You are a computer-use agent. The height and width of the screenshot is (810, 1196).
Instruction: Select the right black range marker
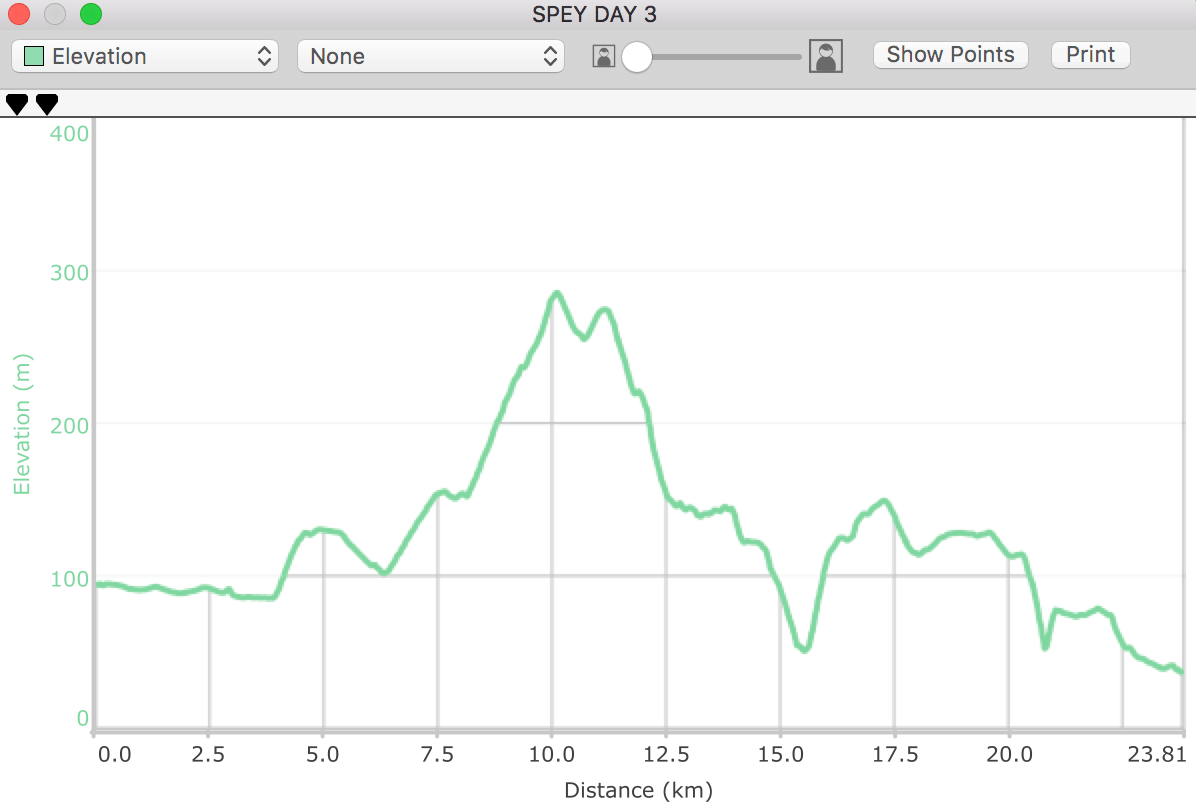click(47, 103)
